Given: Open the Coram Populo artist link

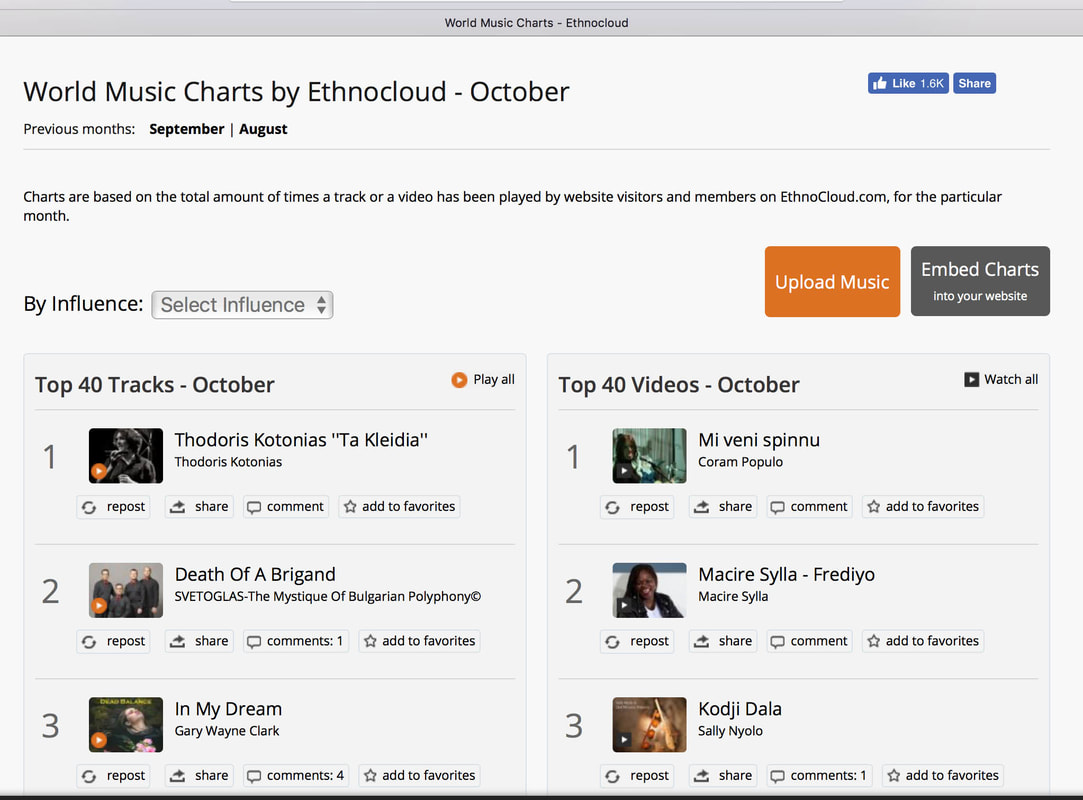Looking at the screenshot, I should click(740, 462).
